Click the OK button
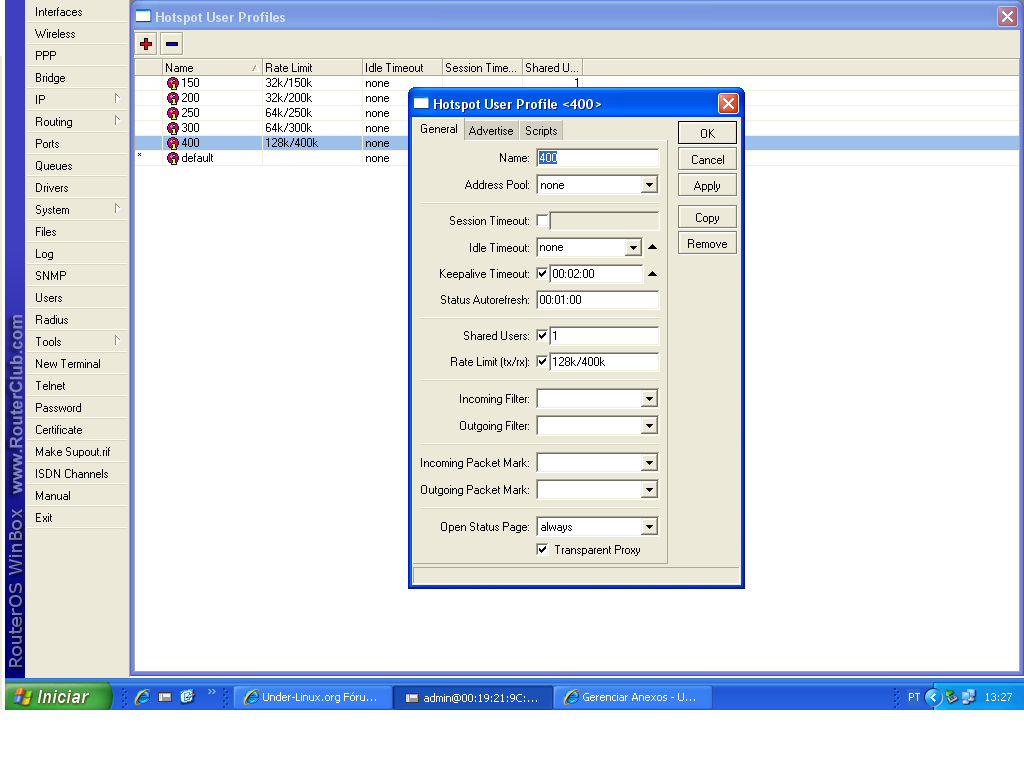 [707, 133]
